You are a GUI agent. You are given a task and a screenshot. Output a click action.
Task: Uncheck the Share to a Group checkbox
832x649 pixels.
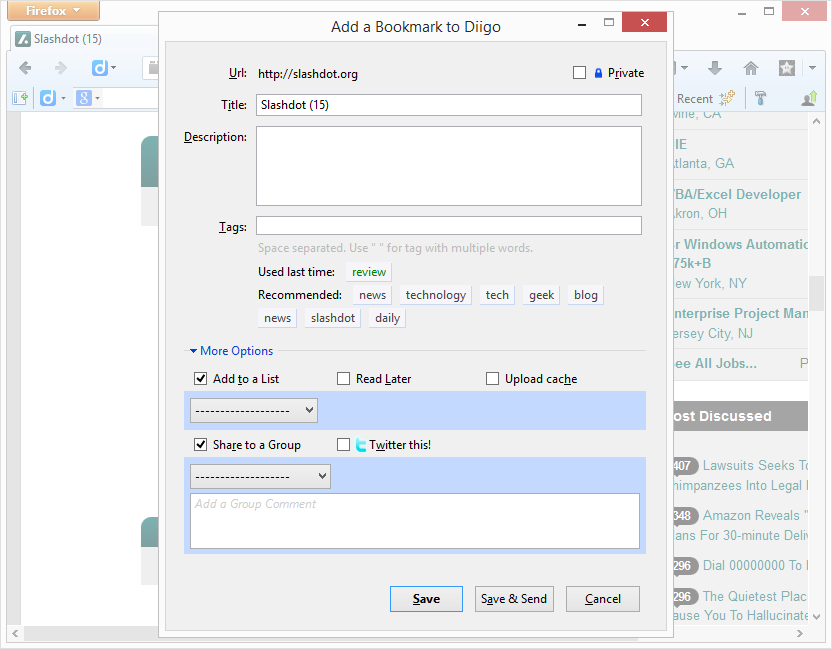coord(201,444)
